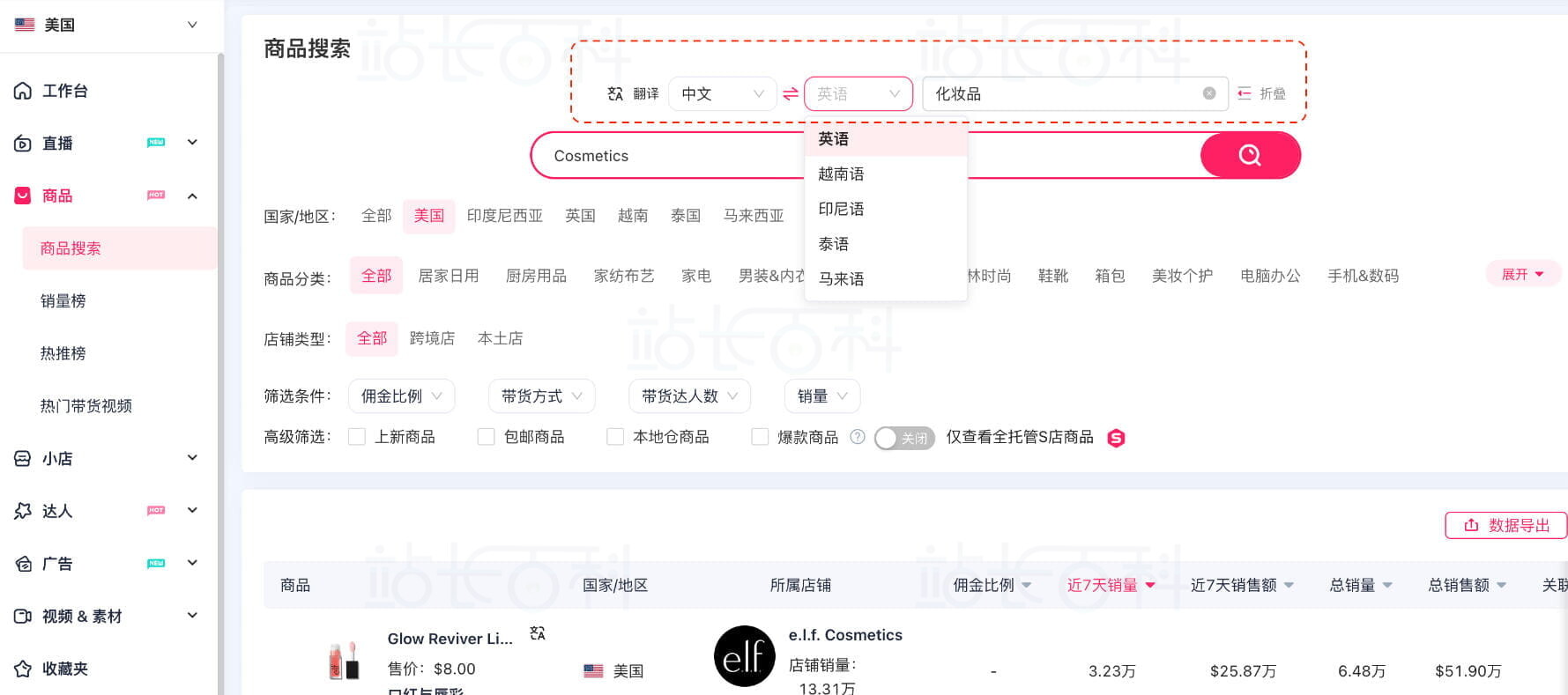Click the swap languages arrows icon
Screen dimensions: 1568x695
[x=791, y=93]
